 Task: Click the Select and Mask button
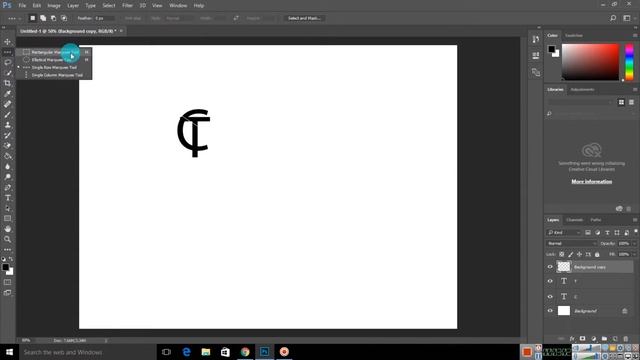coord(304,18)
